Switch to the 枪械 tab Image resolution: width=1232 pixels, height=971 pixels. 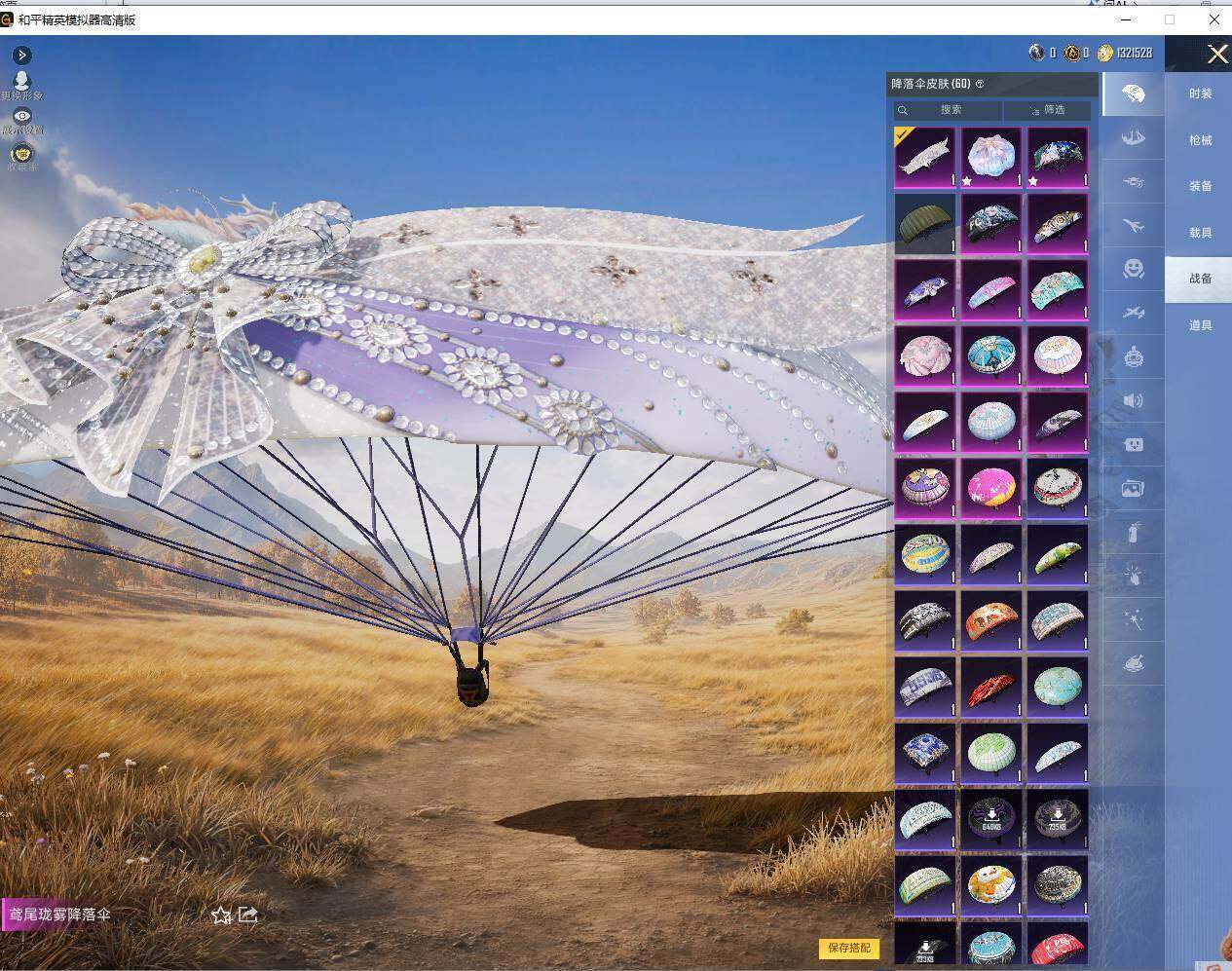tap(1200, 140)
